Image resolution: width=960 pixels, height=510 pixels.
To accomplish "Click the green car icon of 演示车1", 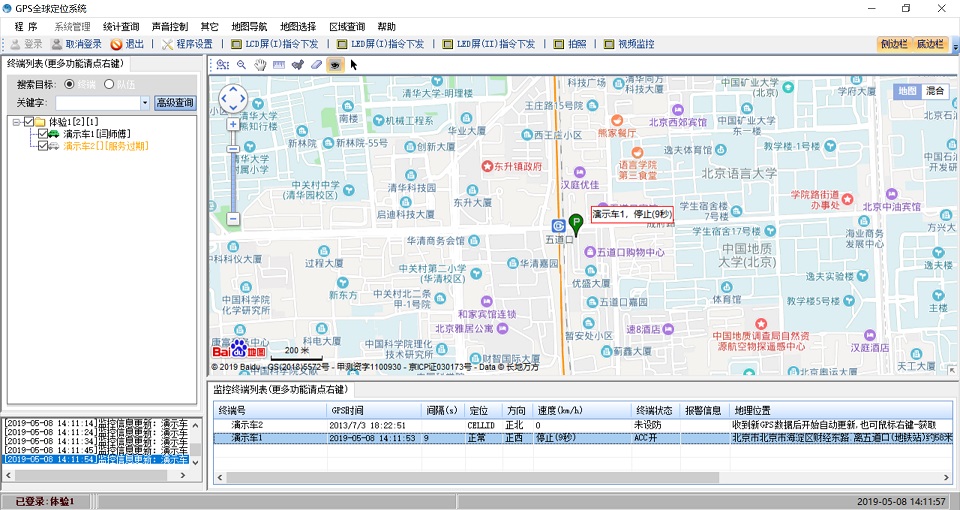I will (54, 133).
